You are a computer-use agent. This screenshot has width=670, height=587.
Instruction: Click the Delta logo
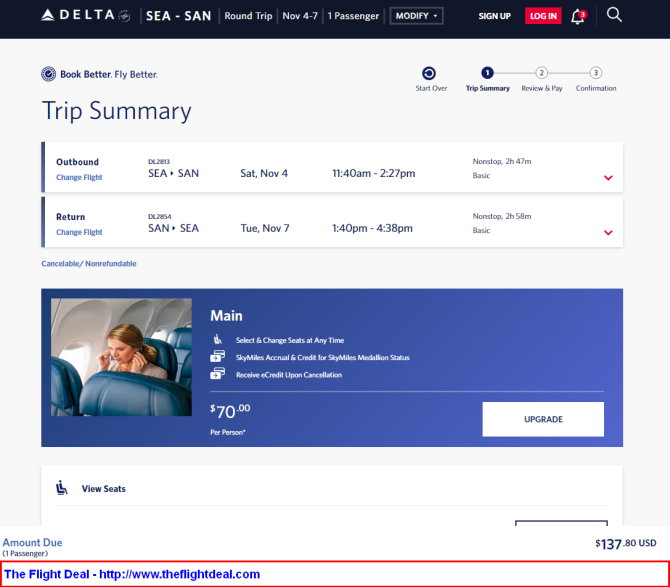tap(85, 15)
